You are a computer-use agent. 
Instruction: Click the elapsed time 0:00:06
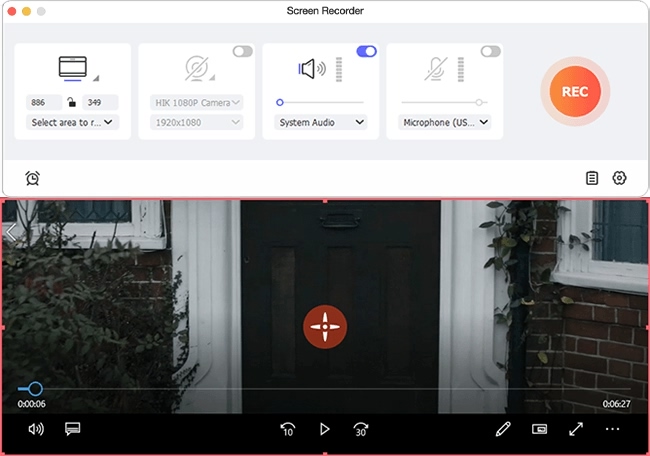32,404
